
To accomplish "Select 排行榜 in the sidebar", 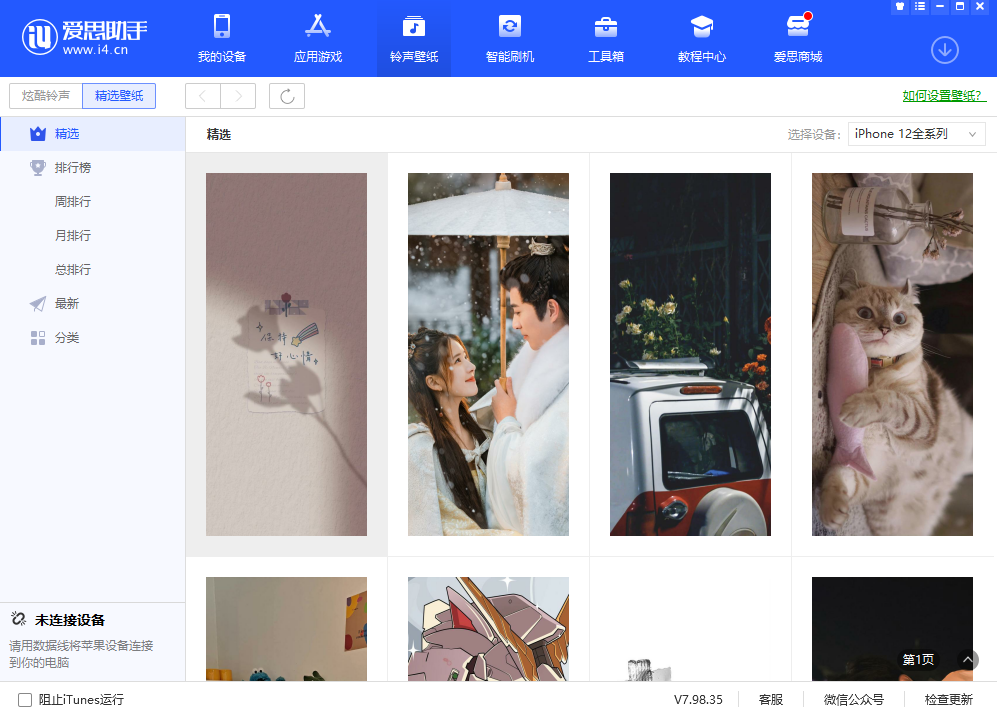I will [72, 168].
